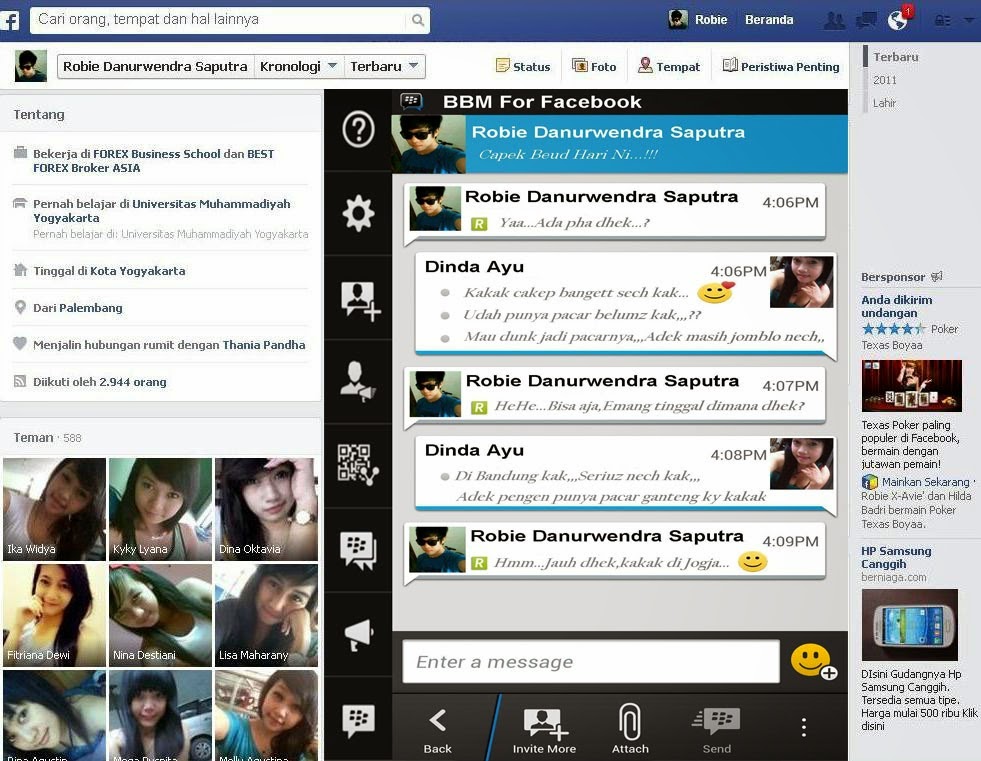Image resolution: width=981 pixels, height=761 pixels.
Task: Open Facebook notifications with the globe icon
Action: 896,18
